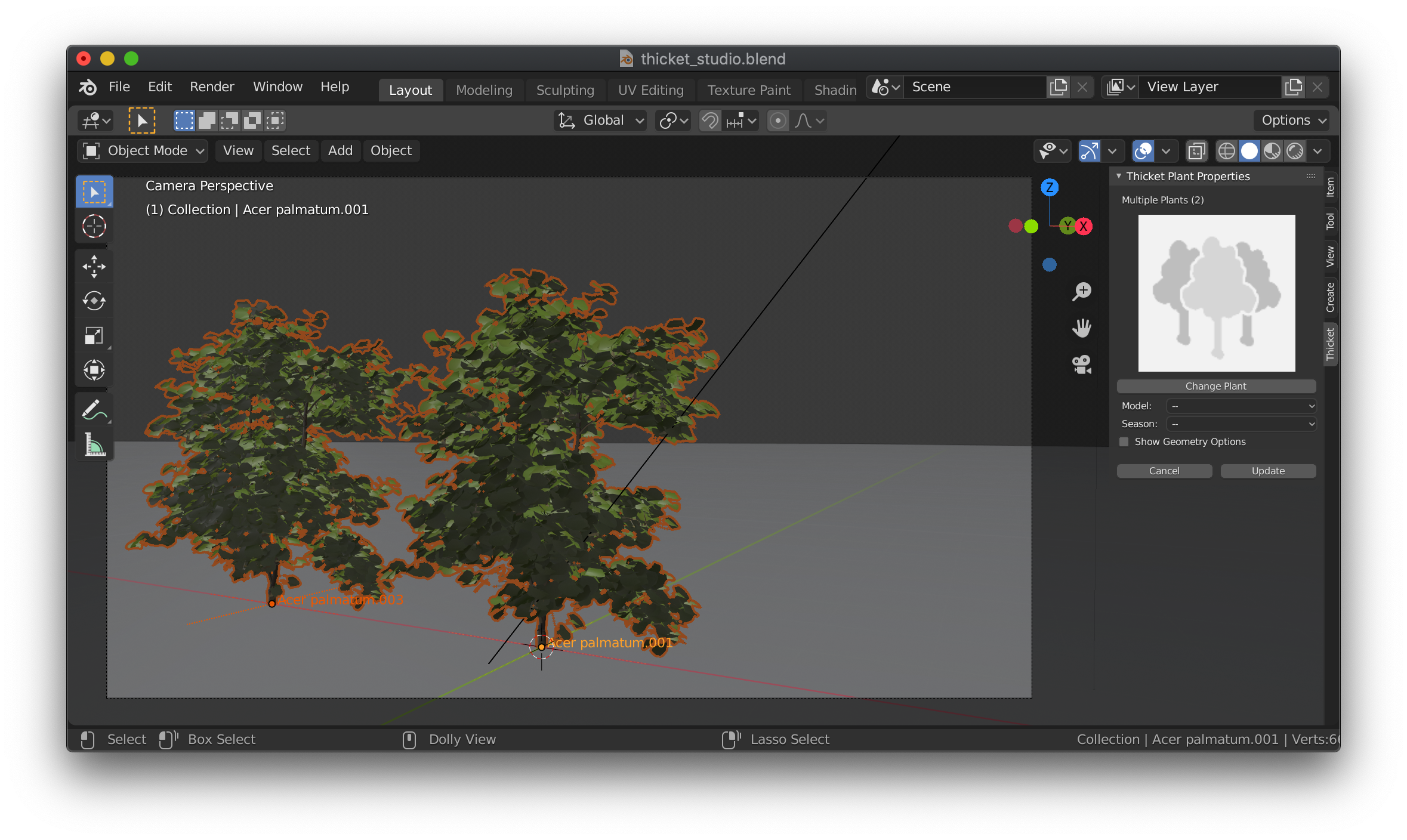Click the Change Plant button
The image size is (1407, 840).
point(1215,386)
